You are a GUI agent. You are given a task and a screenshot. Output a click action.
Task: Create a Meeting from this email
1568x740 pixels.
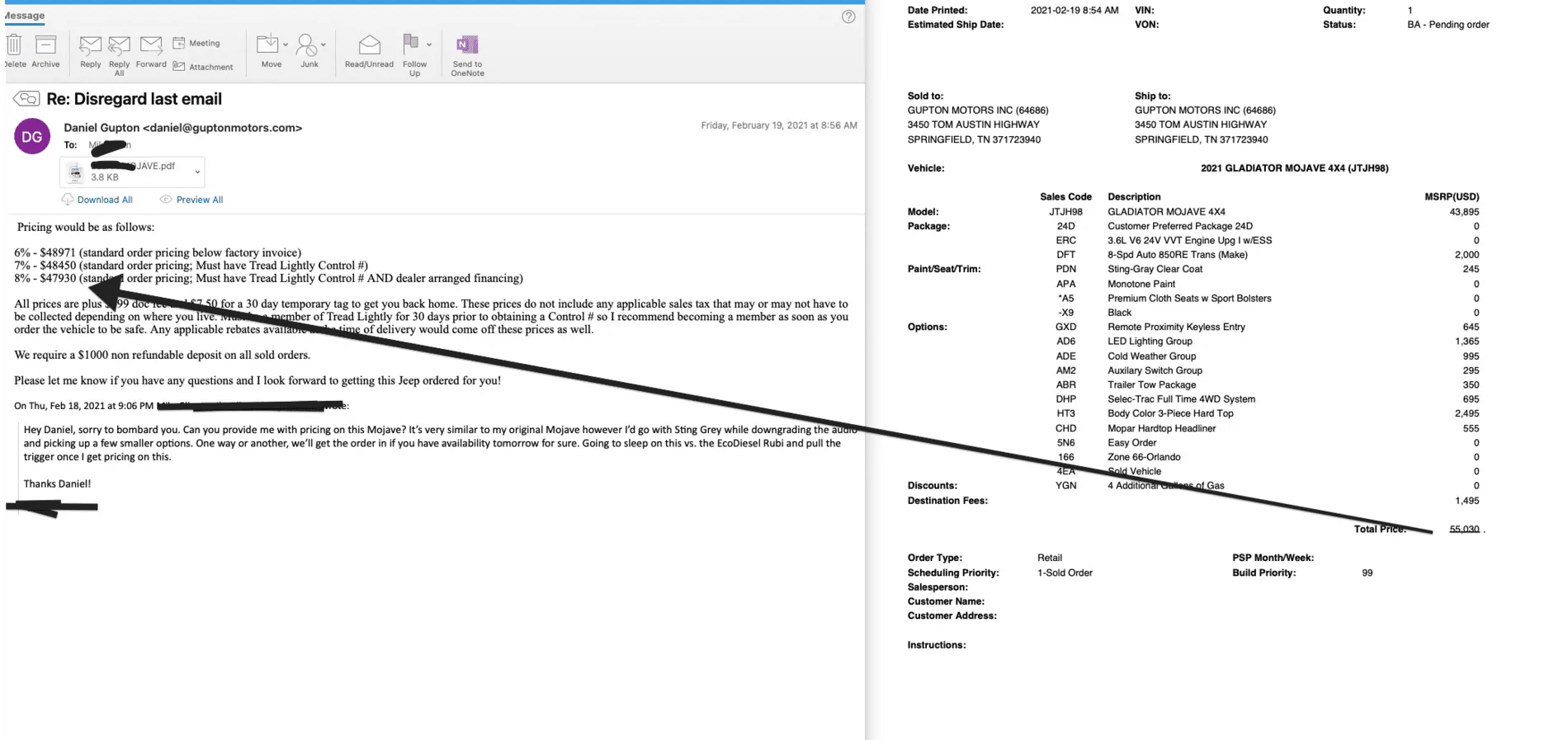coord(196,43)
